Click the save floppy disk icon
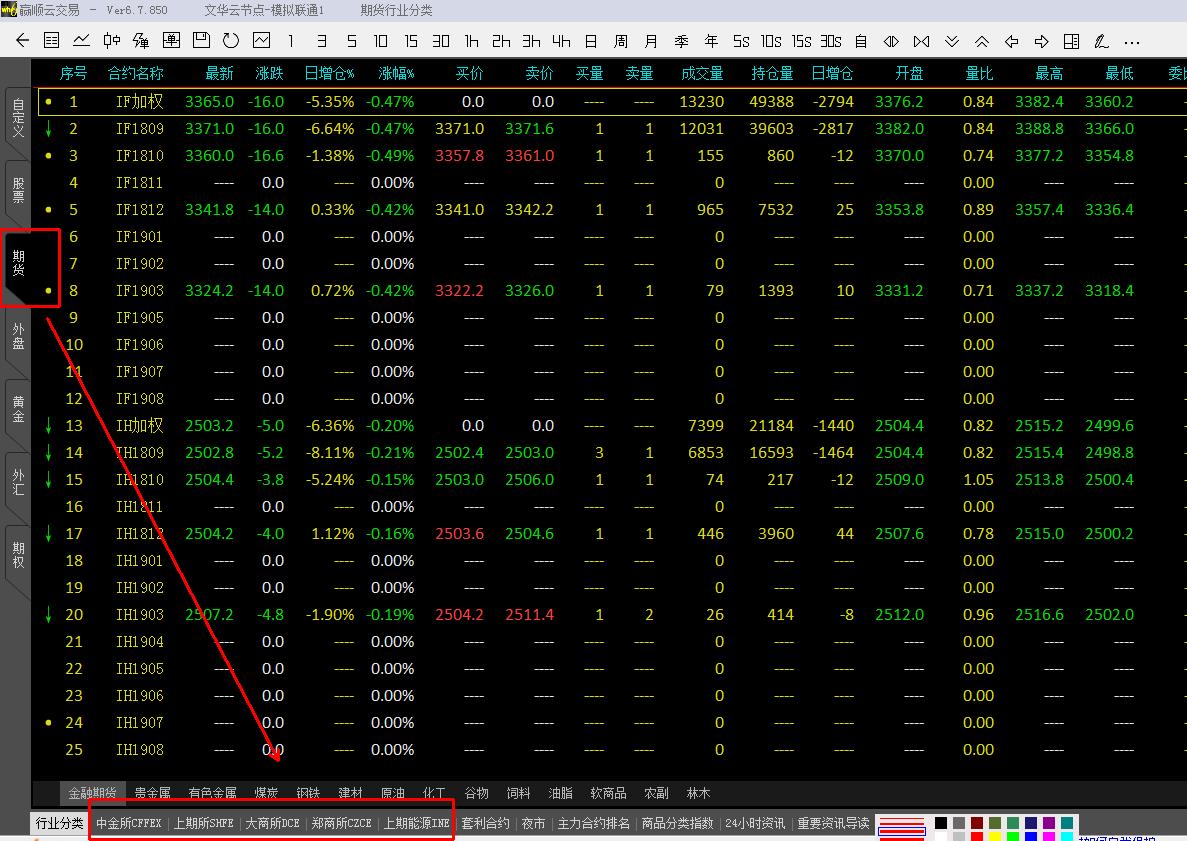Image resolution: width=1187 pixels, height=841 pixels. click(201, 41)
